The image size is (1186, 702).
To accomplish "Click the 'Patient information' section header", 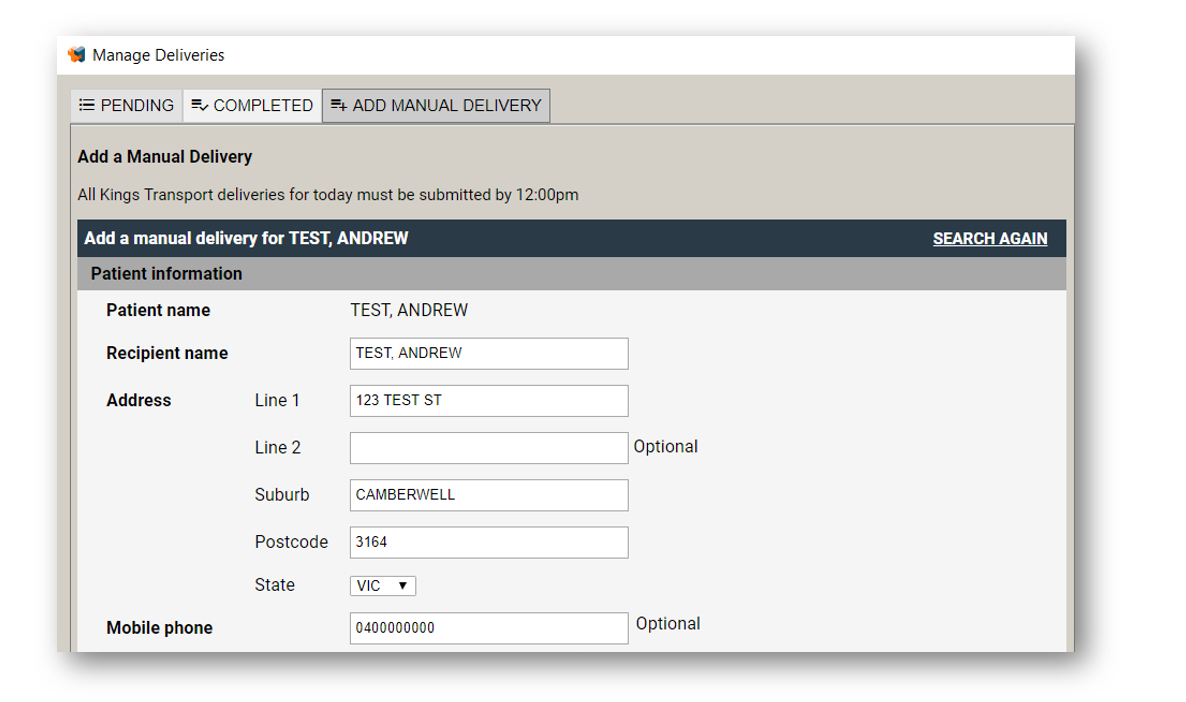I will point(571,274).
